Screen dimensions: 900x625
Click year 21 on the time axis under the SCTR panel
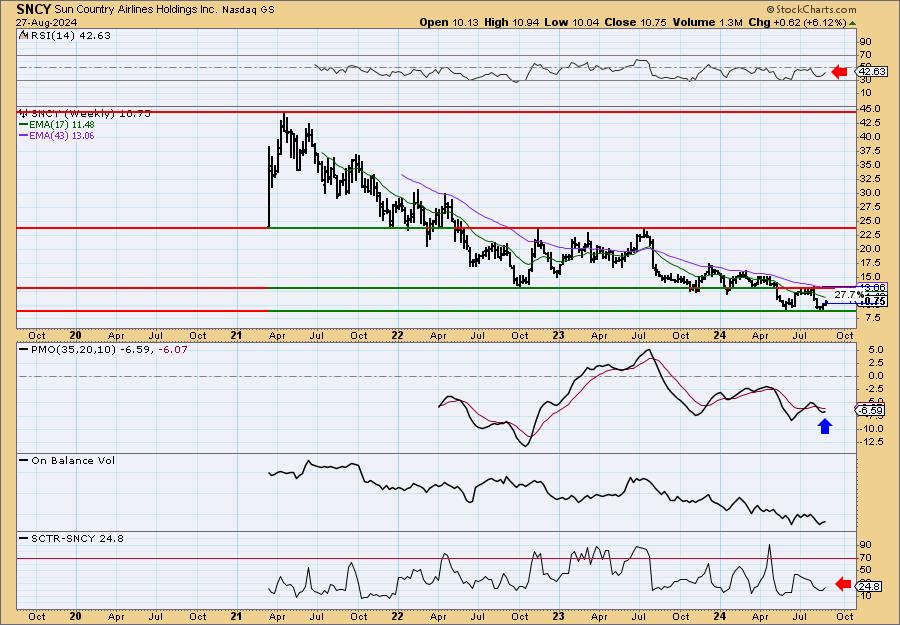(235, 617)
